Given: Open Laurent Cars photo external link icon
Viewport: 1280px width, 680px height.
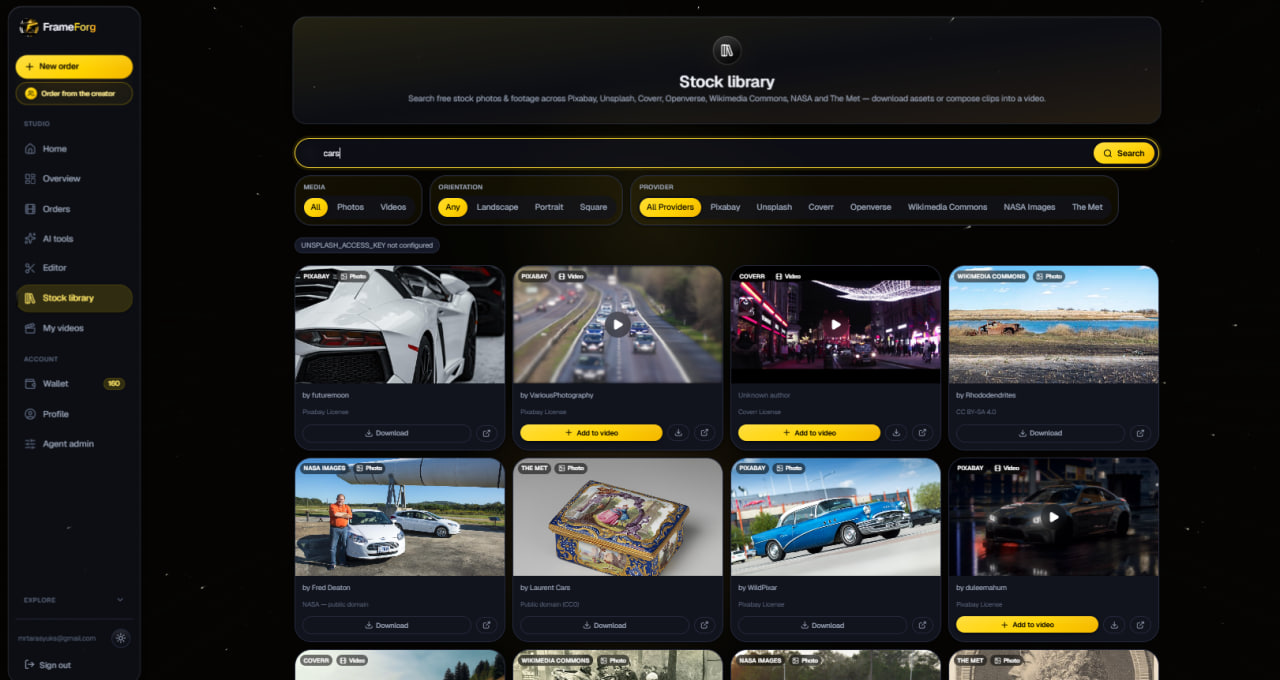Looking at the screenshot, I should tap(705, 625).
